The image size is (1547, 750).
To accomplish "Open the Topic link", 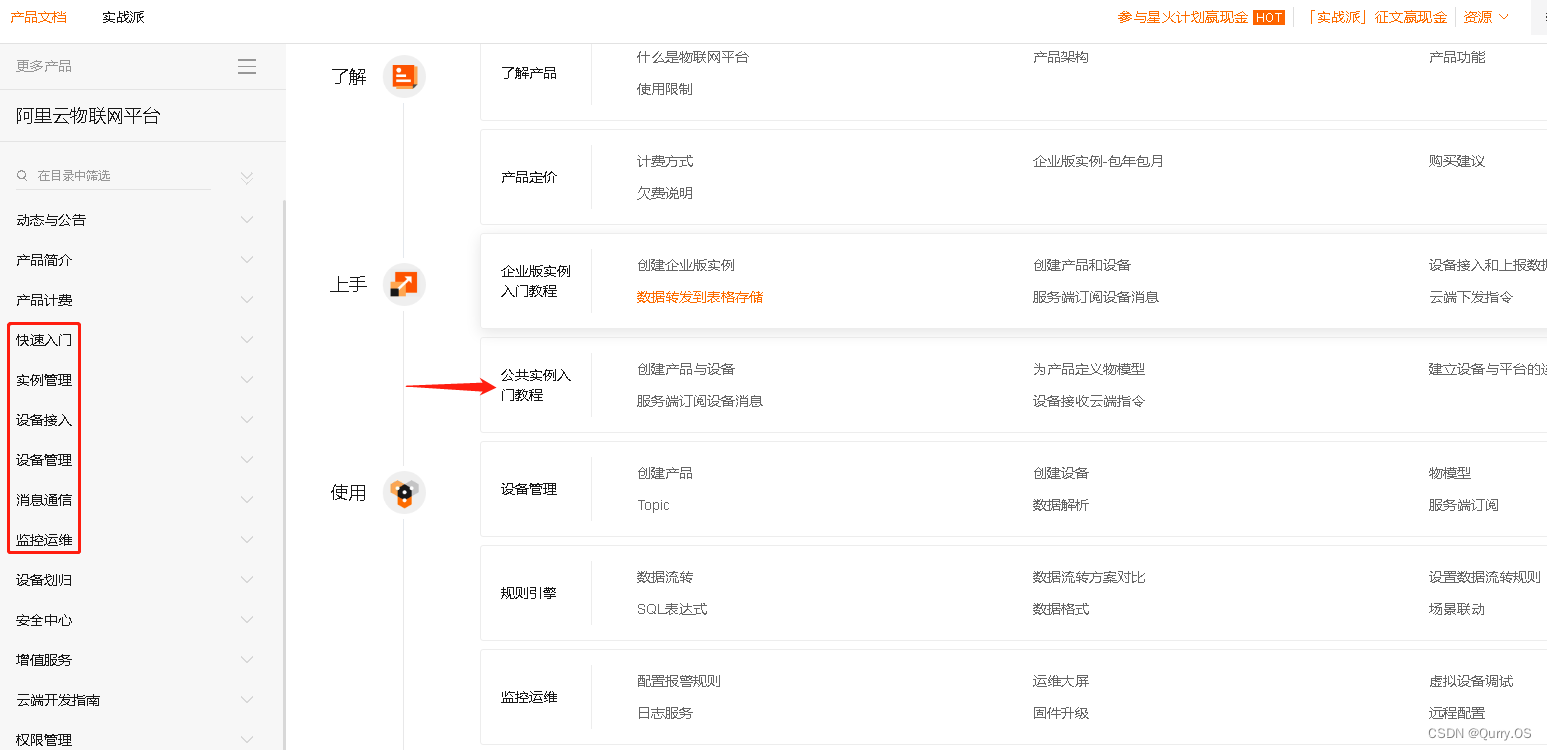I will click(x=653, y=505).
